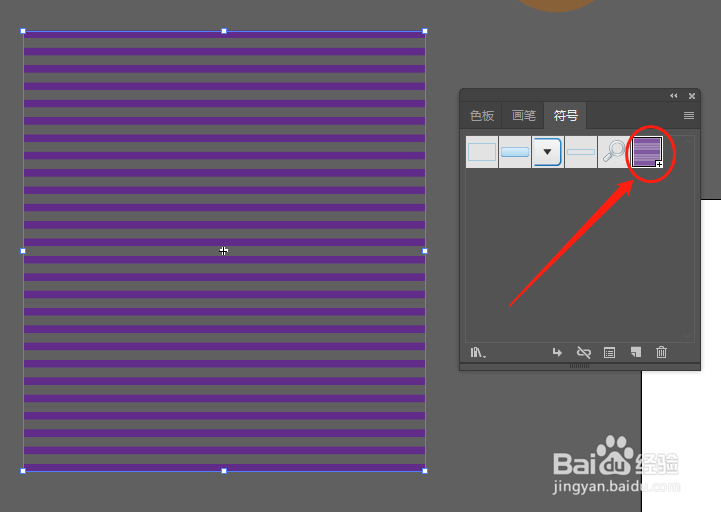
Task: Click the middle-right selection handle
Action: 425,251
